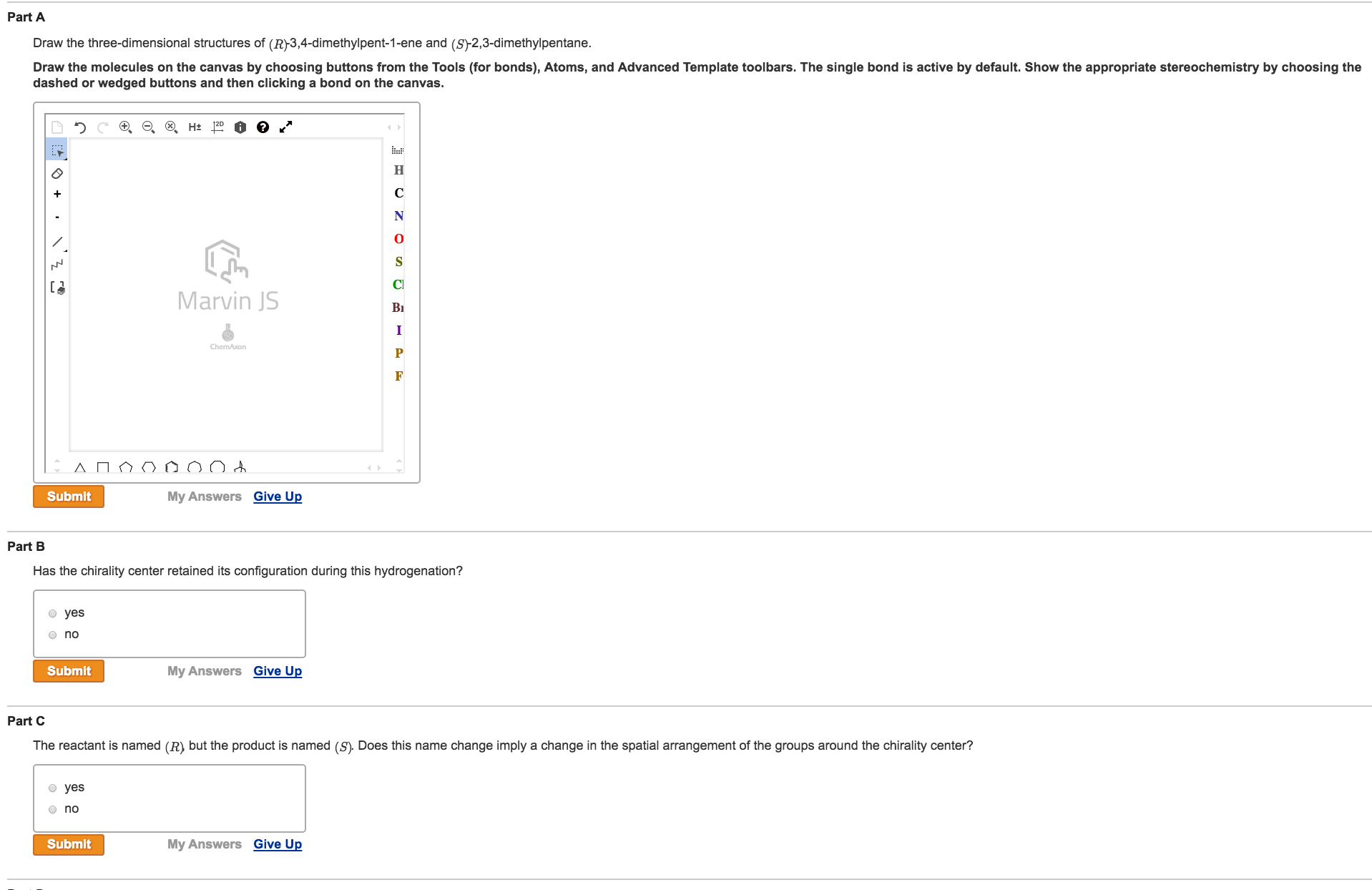
Task: Select the carbon chain drawing tool
Action: click(x=57, y=265)
